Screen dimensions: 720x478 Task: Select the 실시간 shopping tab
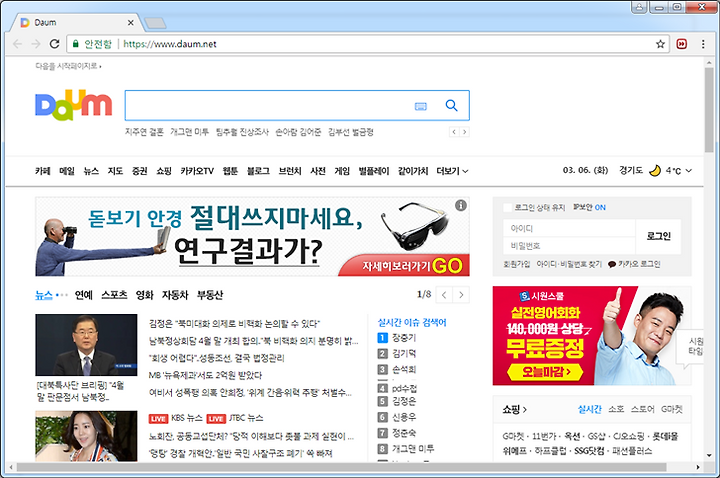(x=589, y=409)
